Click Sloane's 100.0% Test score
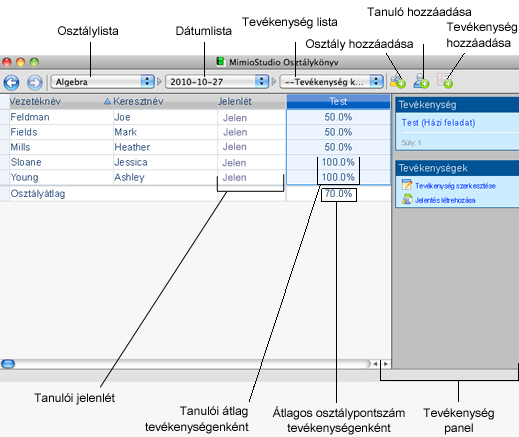 pyautogui.click(x=338, y=162)
